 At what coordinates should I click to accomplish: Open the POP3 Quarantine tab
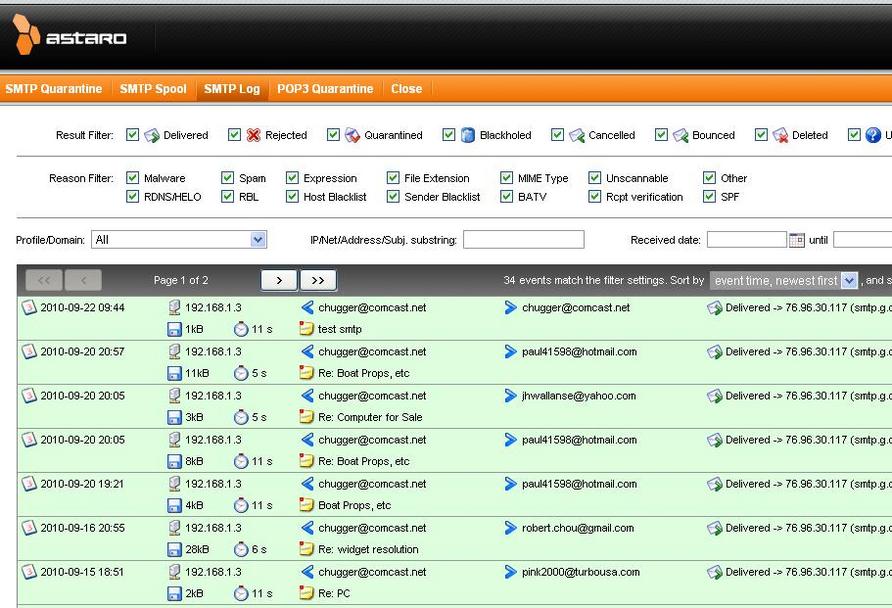point(325,89)
